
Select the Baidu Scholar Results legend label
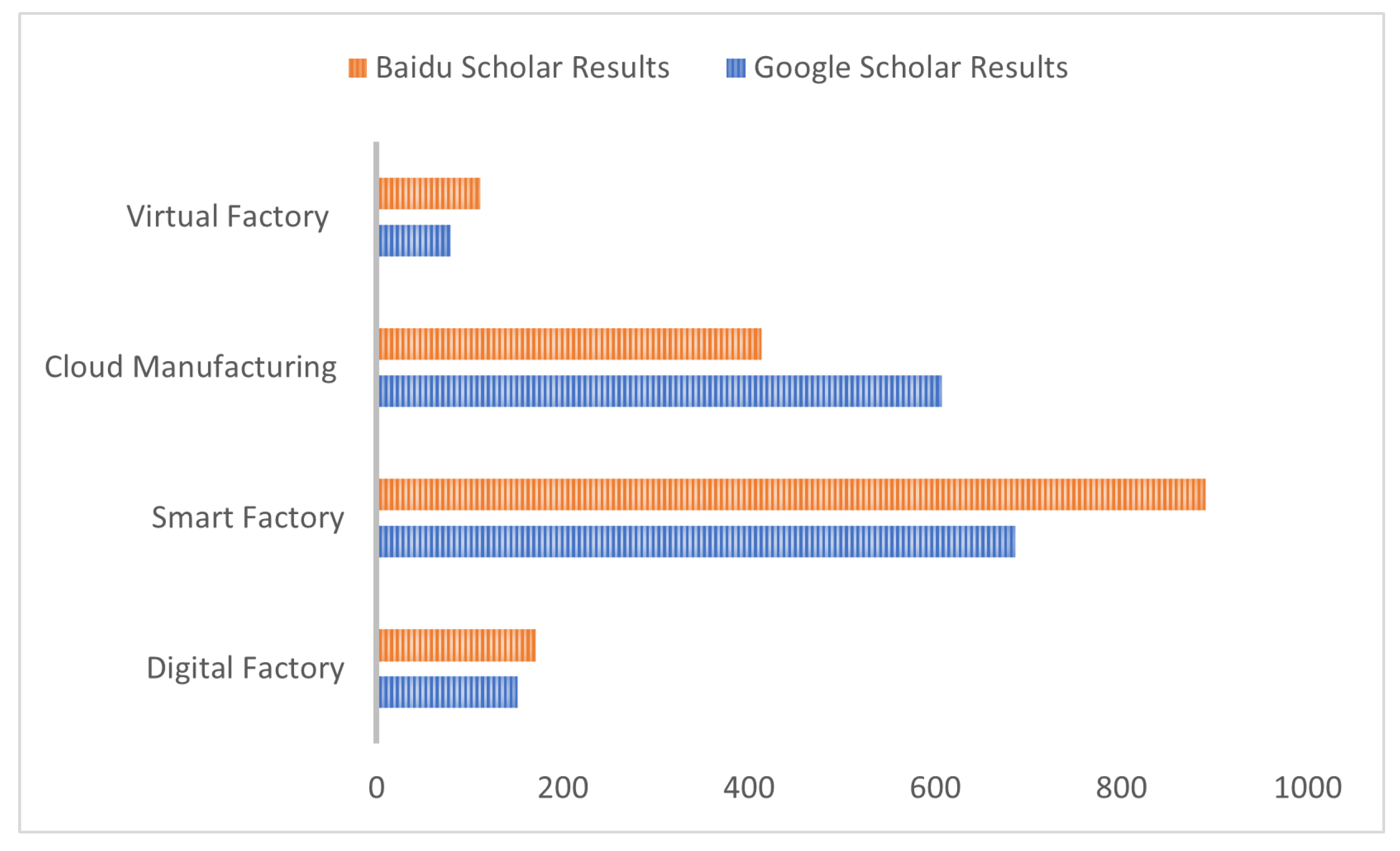click(x=522, y=68)
